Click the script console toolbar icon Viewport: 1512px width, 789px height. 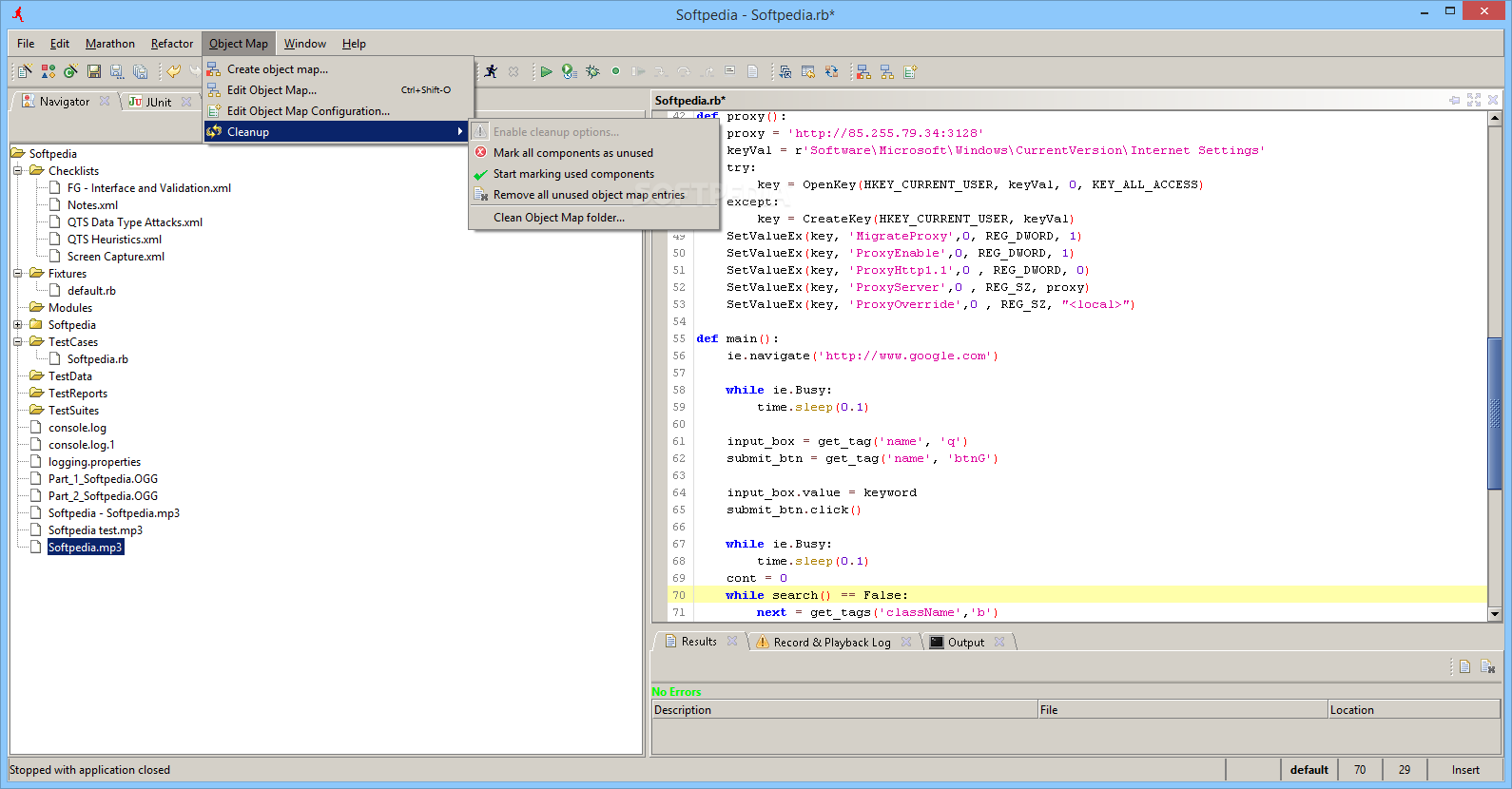point(729,71)
